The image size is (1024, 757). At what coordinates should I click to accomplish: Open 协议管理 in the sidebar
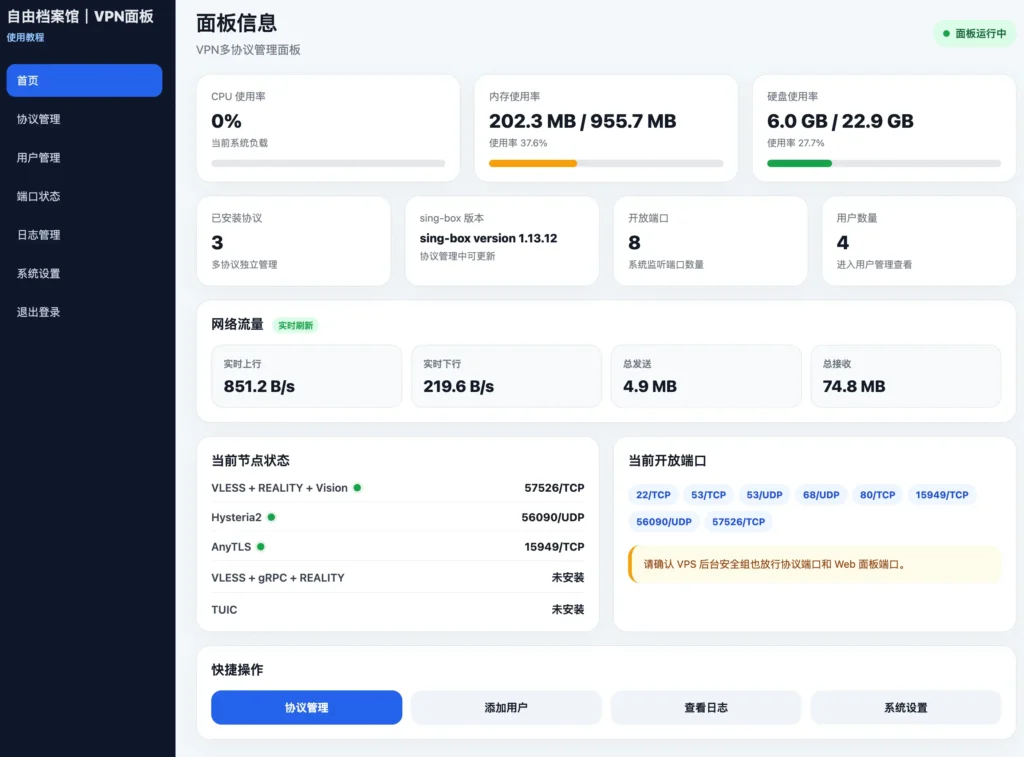pos(84,119)
